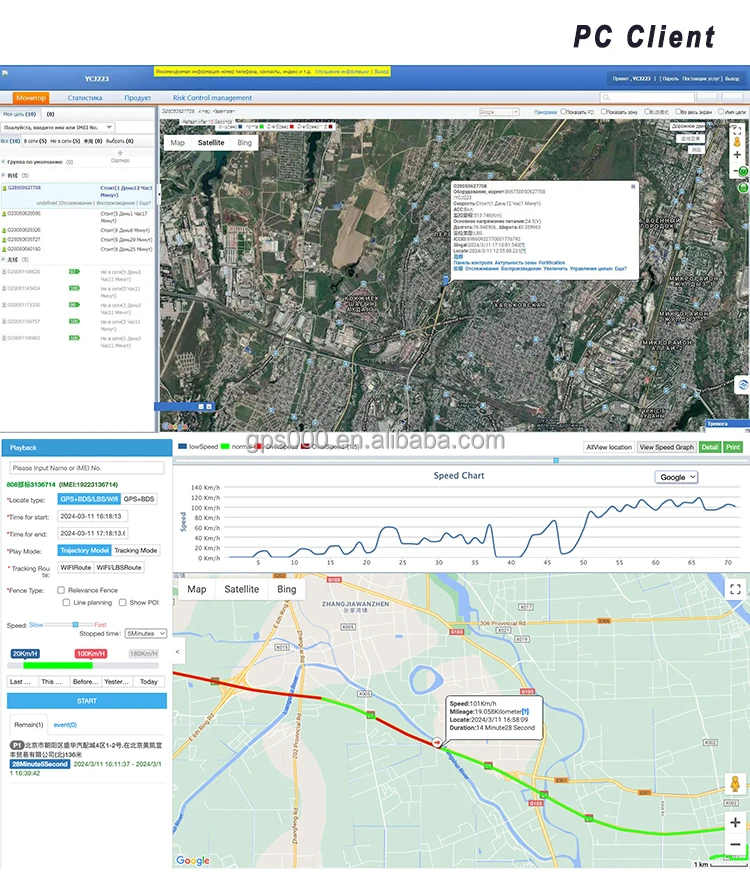
Task: Zoom in on the playback map
Action: (735, 823)
